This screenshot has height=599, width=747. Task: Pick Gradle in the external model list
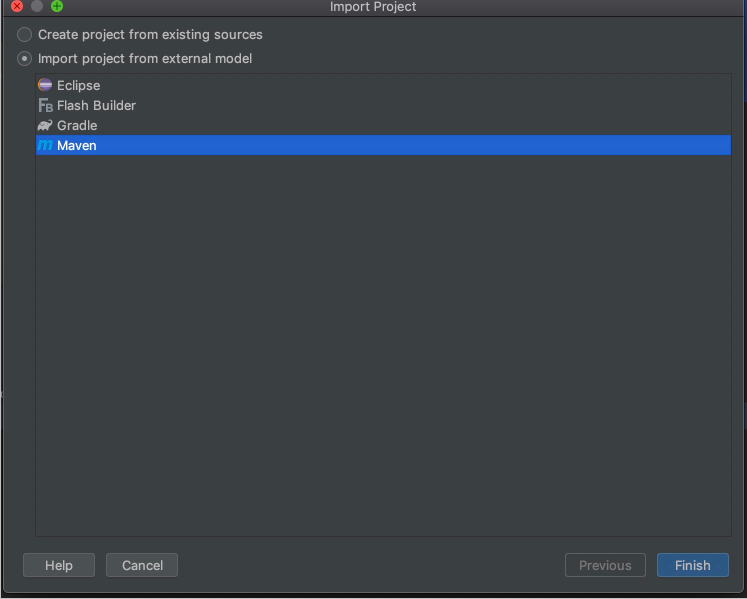(x=77, y=125)
